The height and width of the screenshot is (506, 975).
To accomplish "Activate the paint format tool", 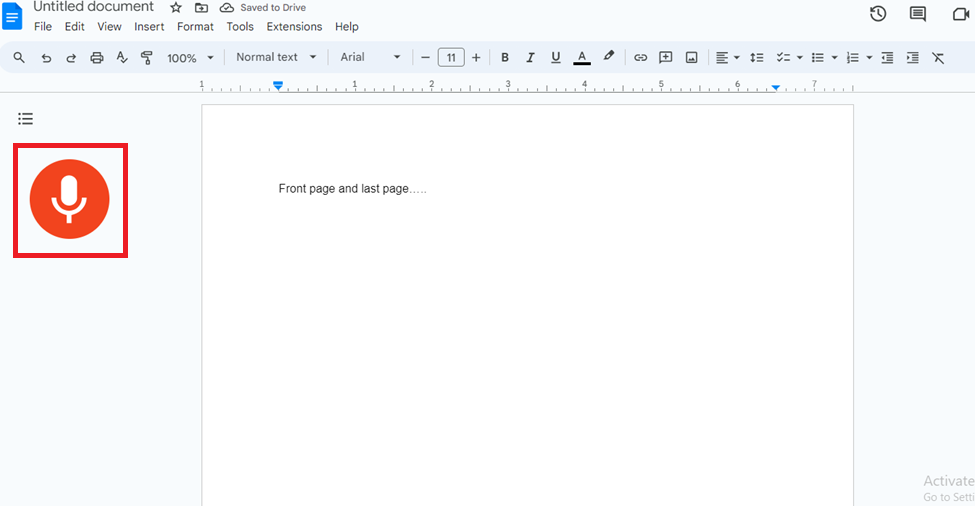I will pyautogui.click(x=147, y=58).
